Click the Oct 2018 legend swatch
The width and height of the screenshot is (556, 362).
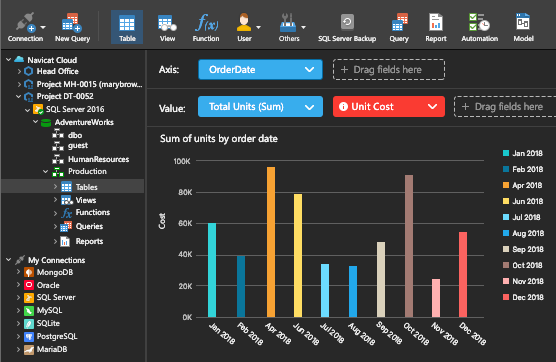[506, 265]
